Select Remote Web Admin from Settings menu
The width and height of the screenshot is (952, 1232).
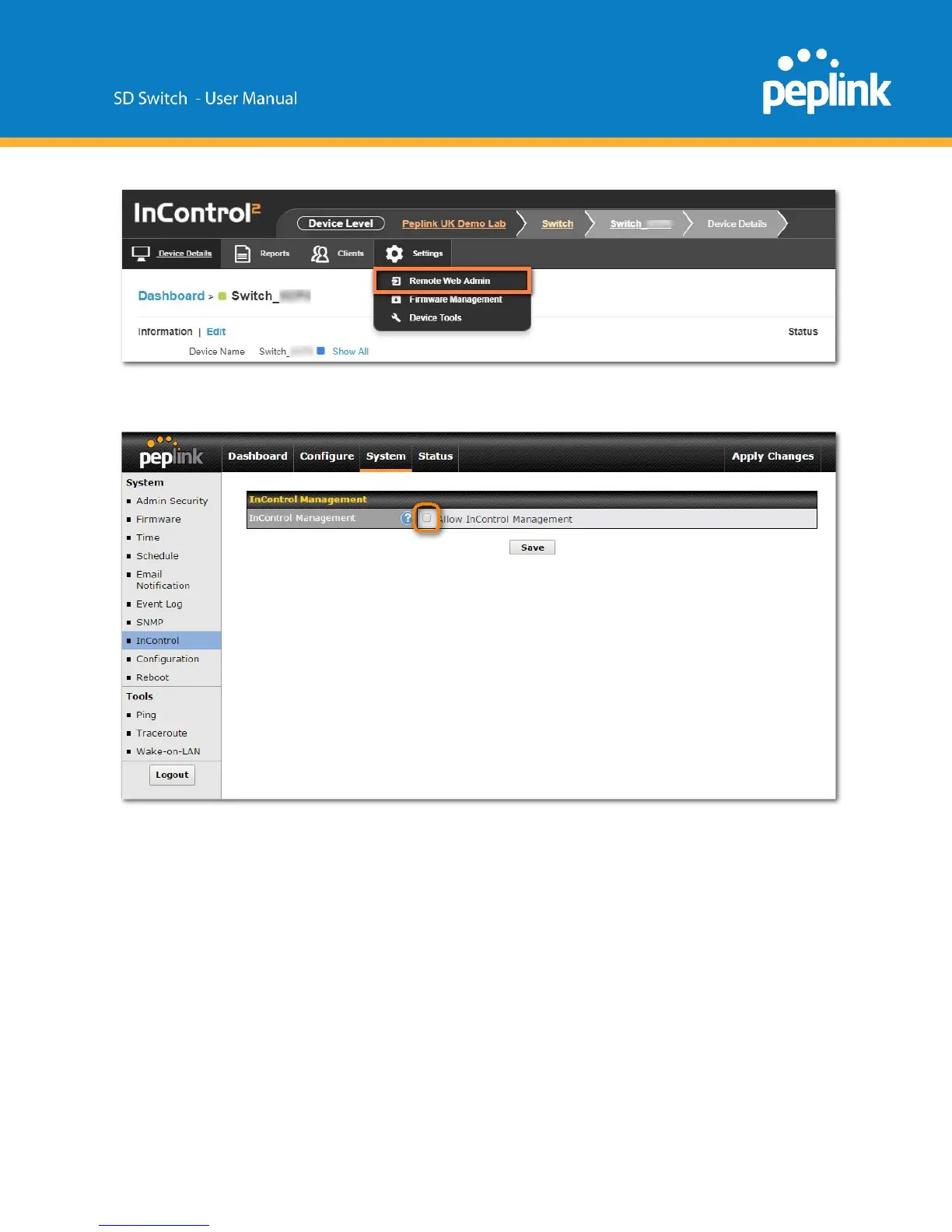tap(452, 281)
